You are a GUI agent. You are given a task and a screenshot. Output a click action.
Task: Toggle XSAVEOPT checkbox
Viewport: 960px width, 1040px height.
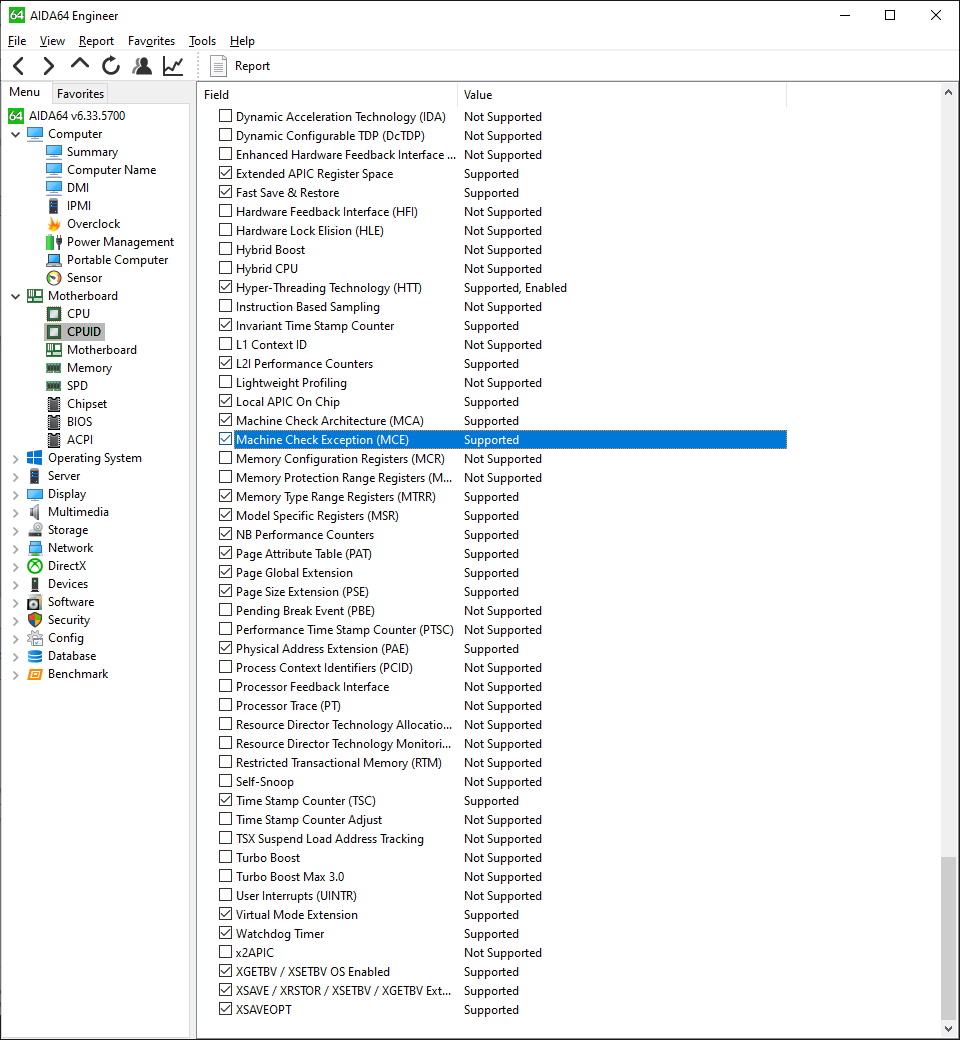226,1009
